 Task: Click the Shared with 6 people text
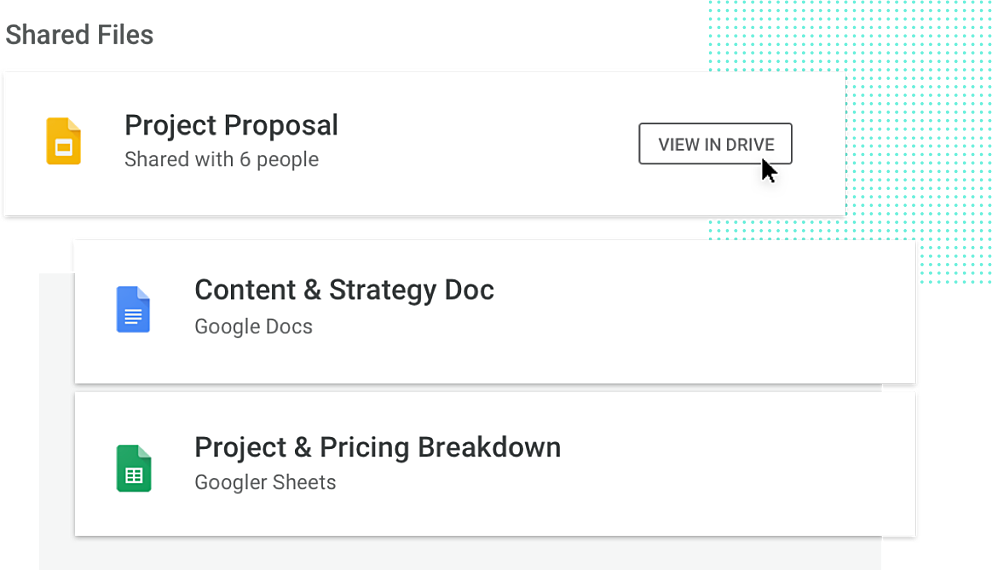point(221,159)
